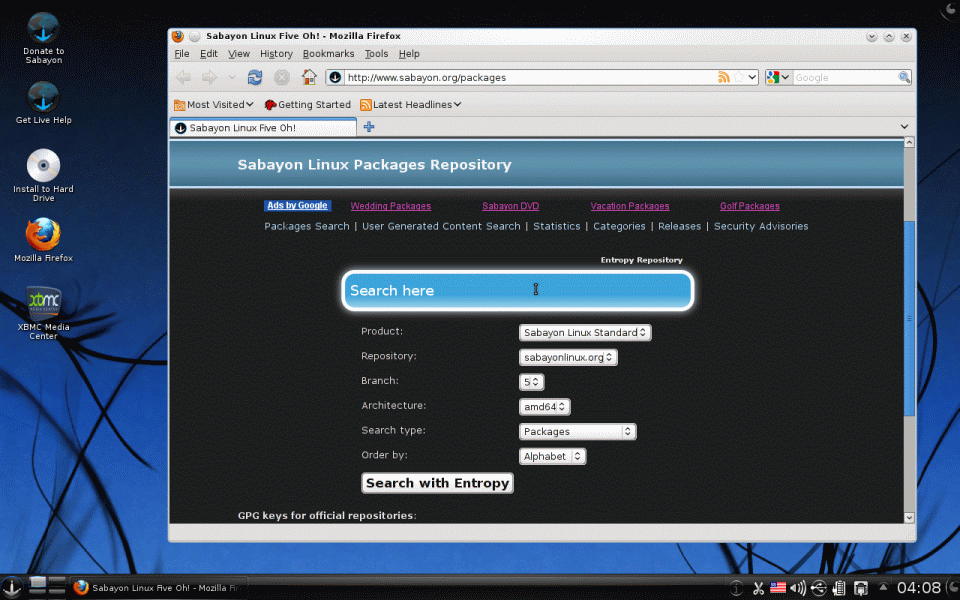Image resolution: width=960 pixels, height=600 pixels.
Task: List all tabs dropdown arrow
Action: click(904, 127)
